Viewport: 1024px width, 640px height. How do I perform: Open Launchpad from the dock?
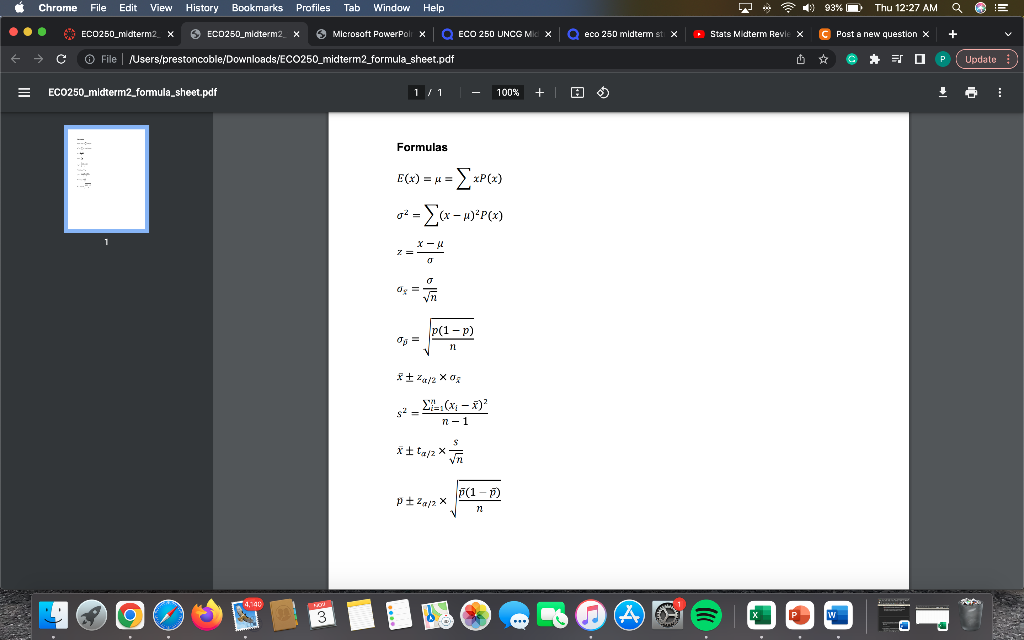pos(91,615)
